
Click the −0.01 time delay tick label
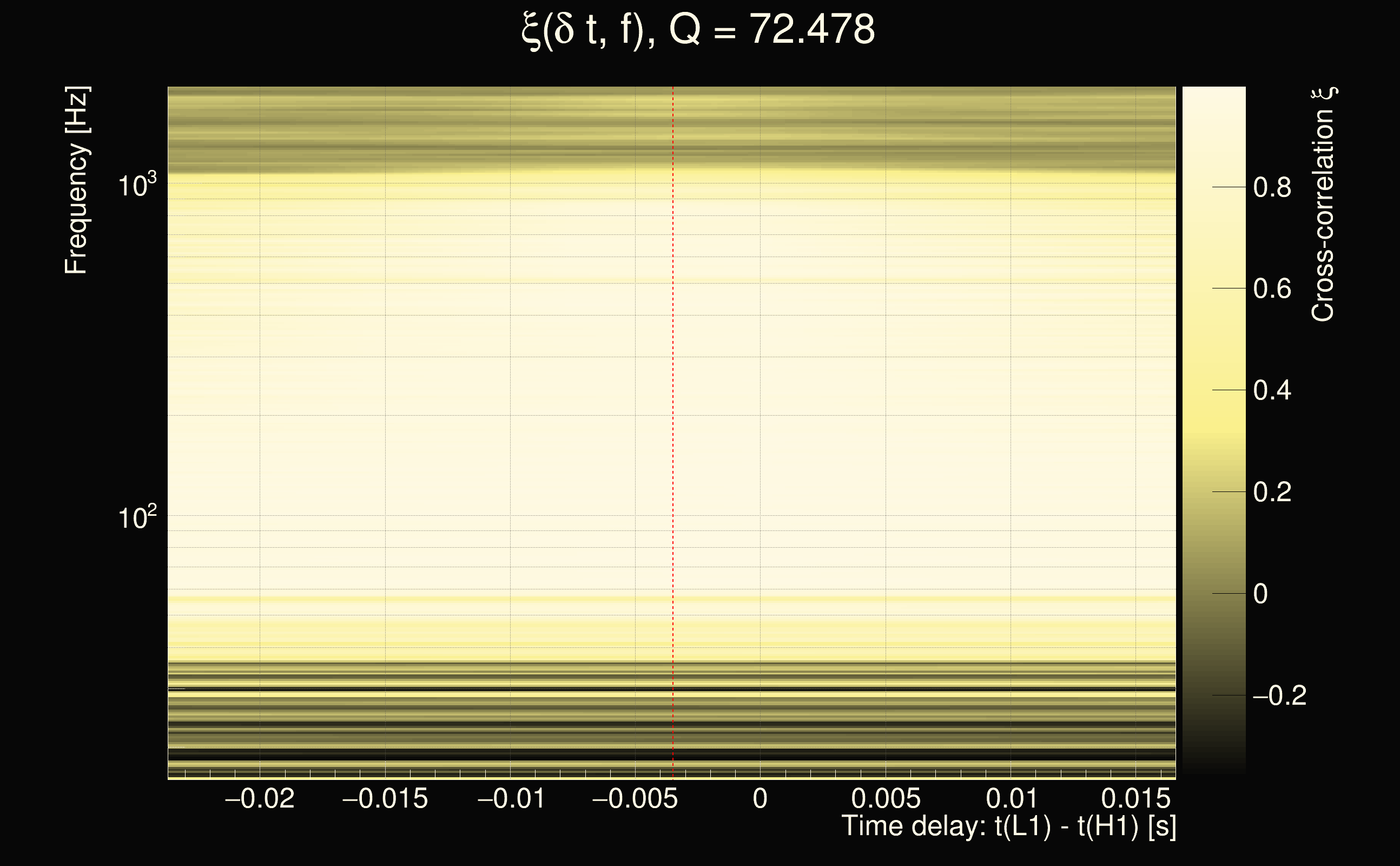(x=511, y=799)
